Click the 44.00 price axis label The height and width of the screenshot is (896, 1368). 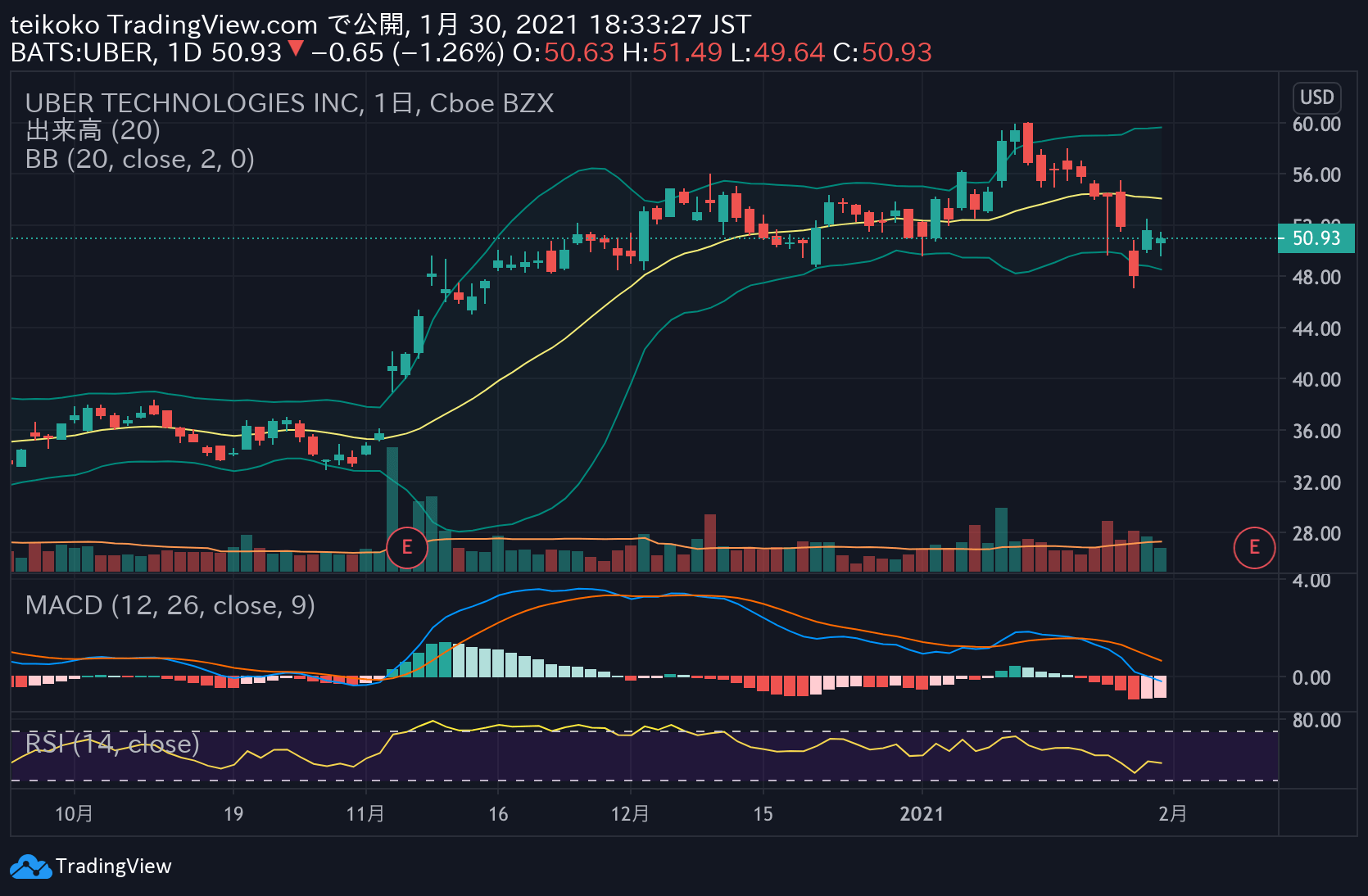click(1316, 328)
